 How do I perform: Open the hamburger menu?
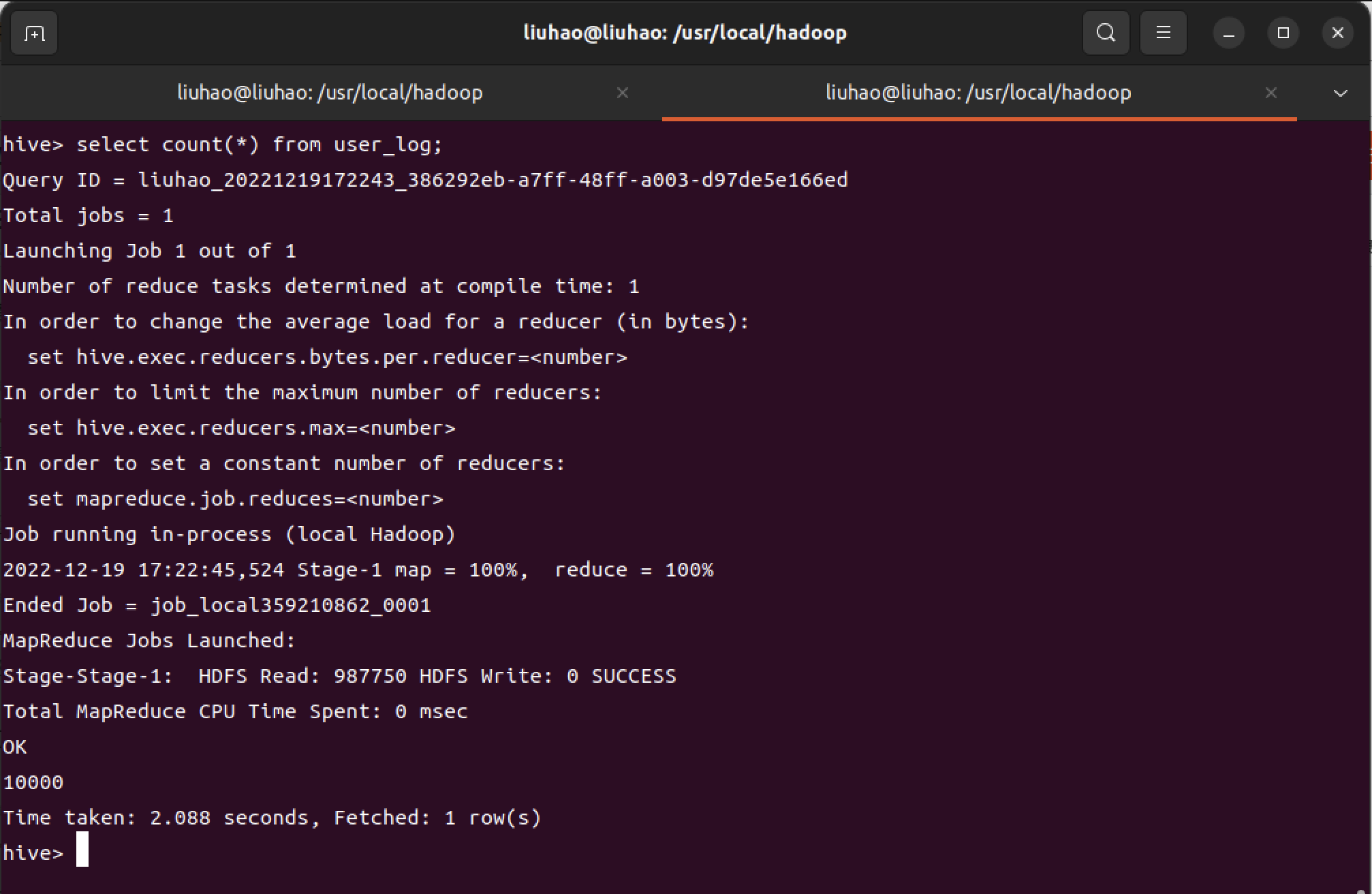tap(1164, 33)
